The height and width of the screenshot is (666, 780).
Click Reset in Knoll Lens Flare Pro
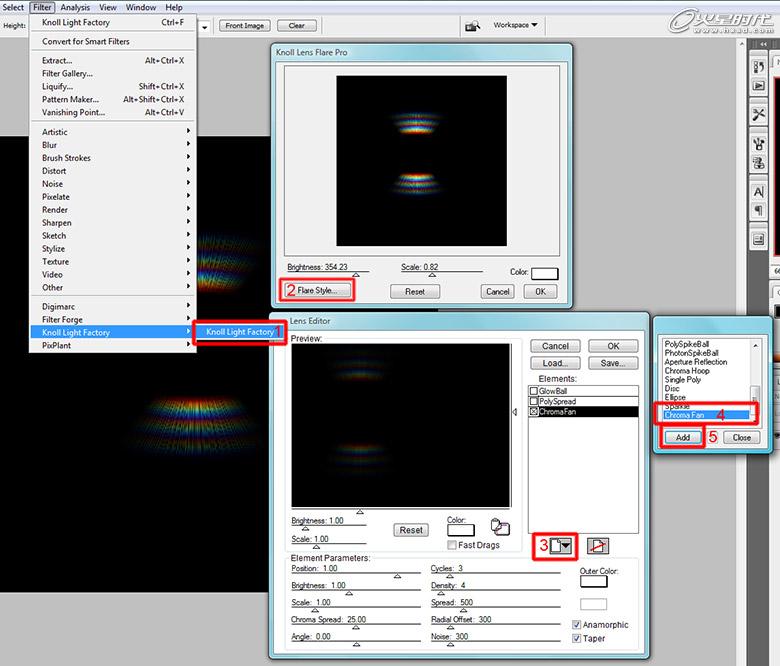tap(415, 291)
